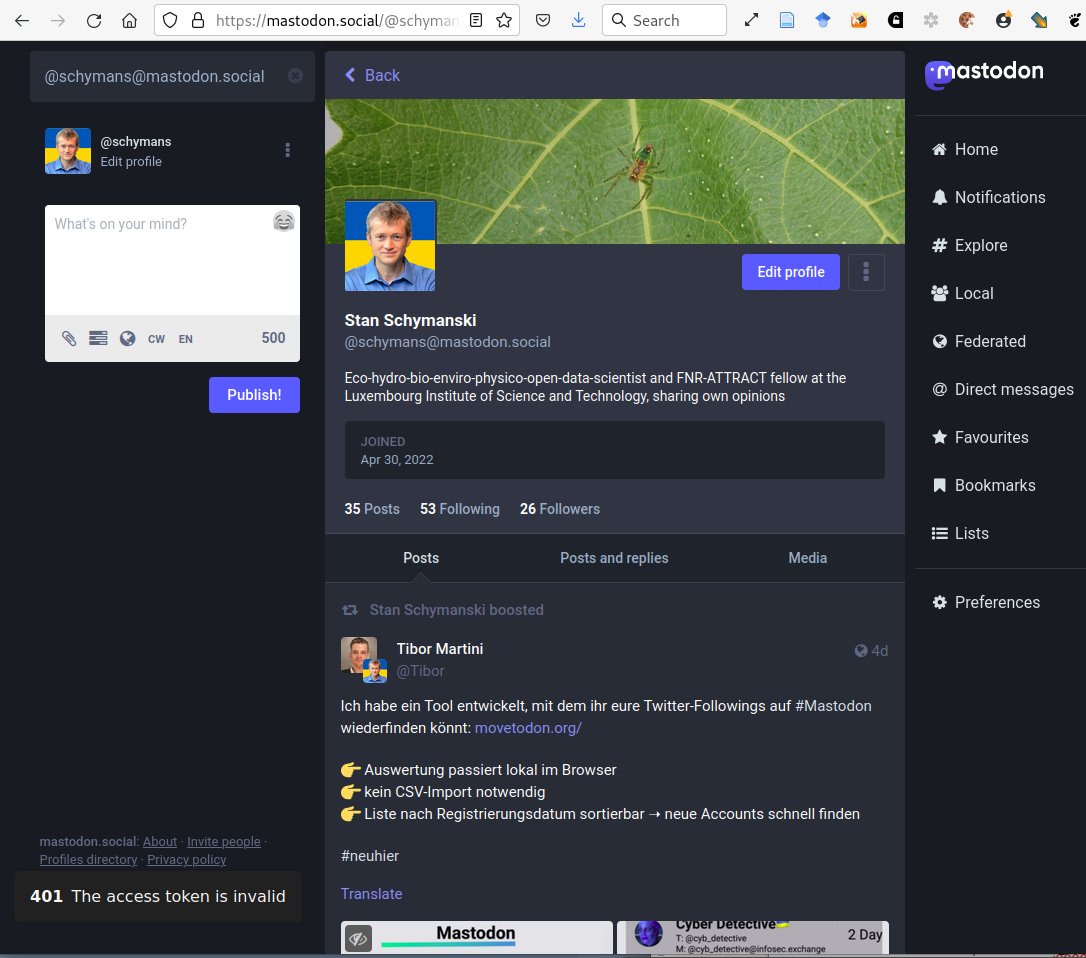Change post language EN selector
Viewport: 1086px width, 958px height.
pyautogui.click(x=186, y=339)
